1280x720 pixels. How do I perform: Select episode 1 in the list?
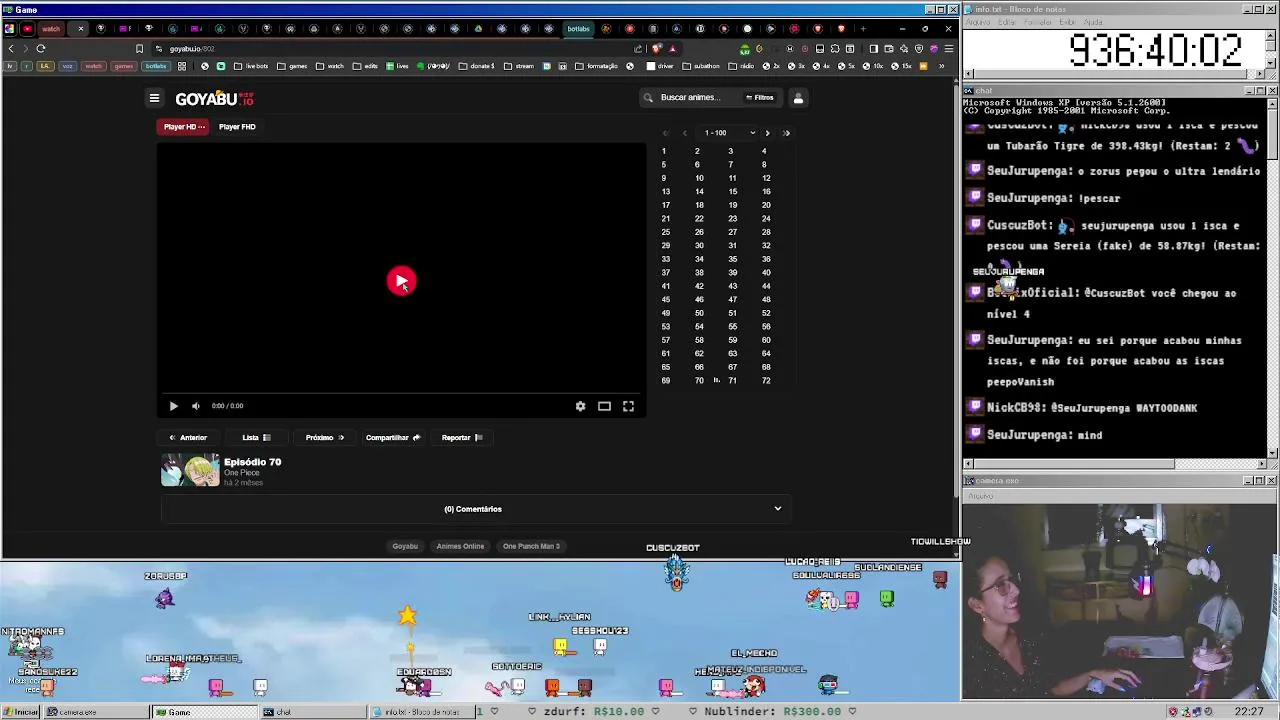[x=663, y=151]
